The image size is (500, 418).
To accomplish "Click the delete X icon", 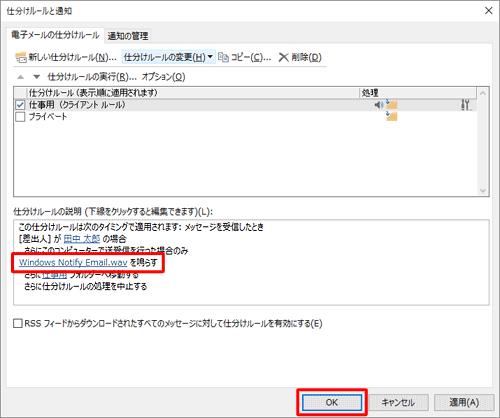I will (x=283, y=57).
